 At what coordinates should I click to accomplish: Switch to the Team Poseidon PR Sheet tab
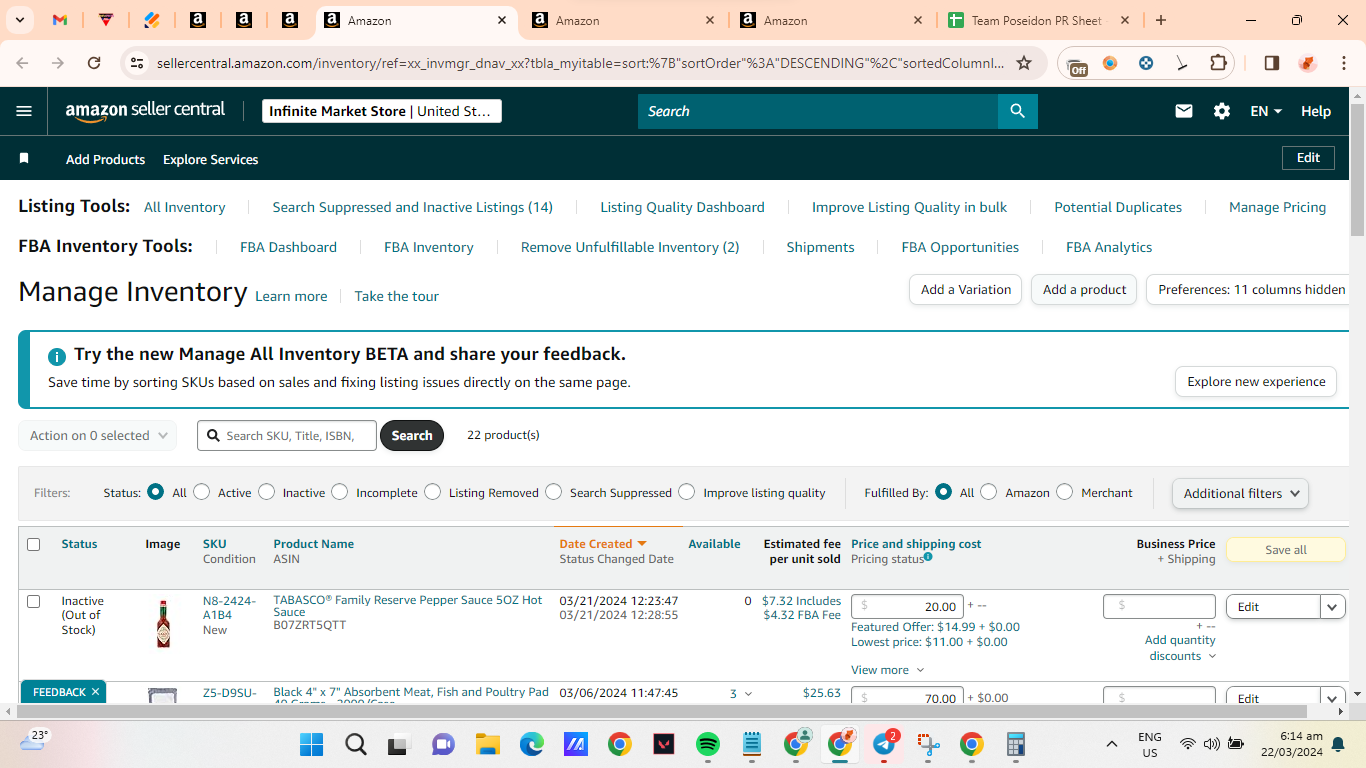(x=1039, y=20)
